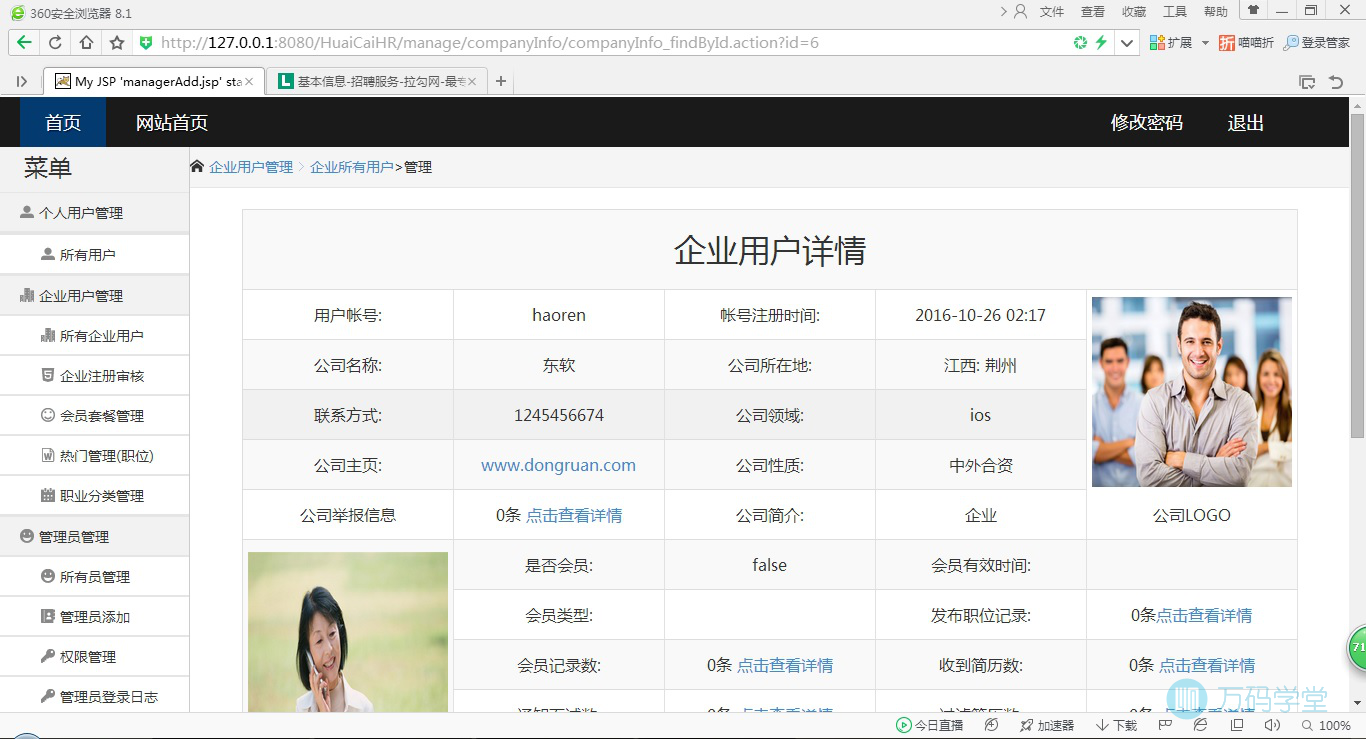Click 点击查看详情 for 发布职位记录
The image size is (1366, 739).
[x=1204, y=615]
